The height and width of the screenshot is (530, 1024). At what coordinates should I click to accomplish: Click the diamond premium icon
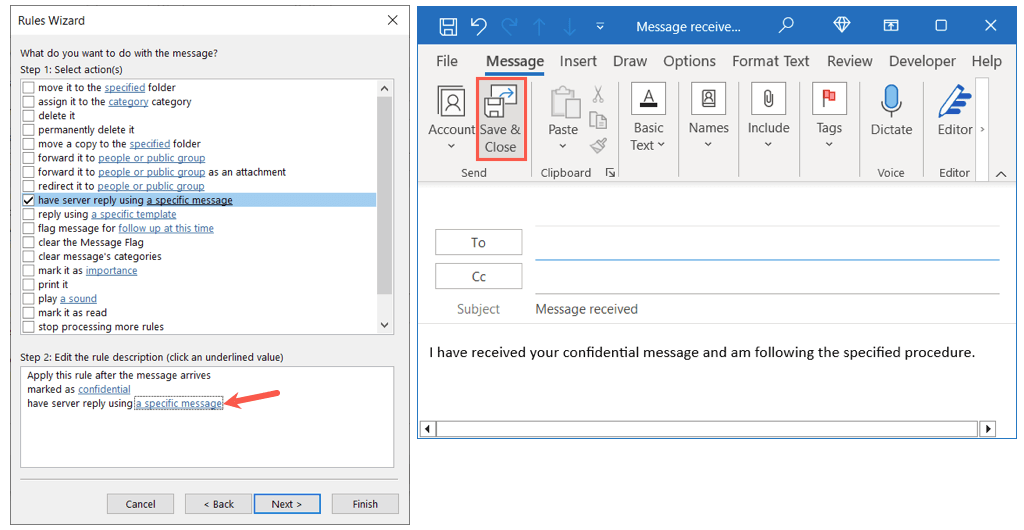click(842, 25)
